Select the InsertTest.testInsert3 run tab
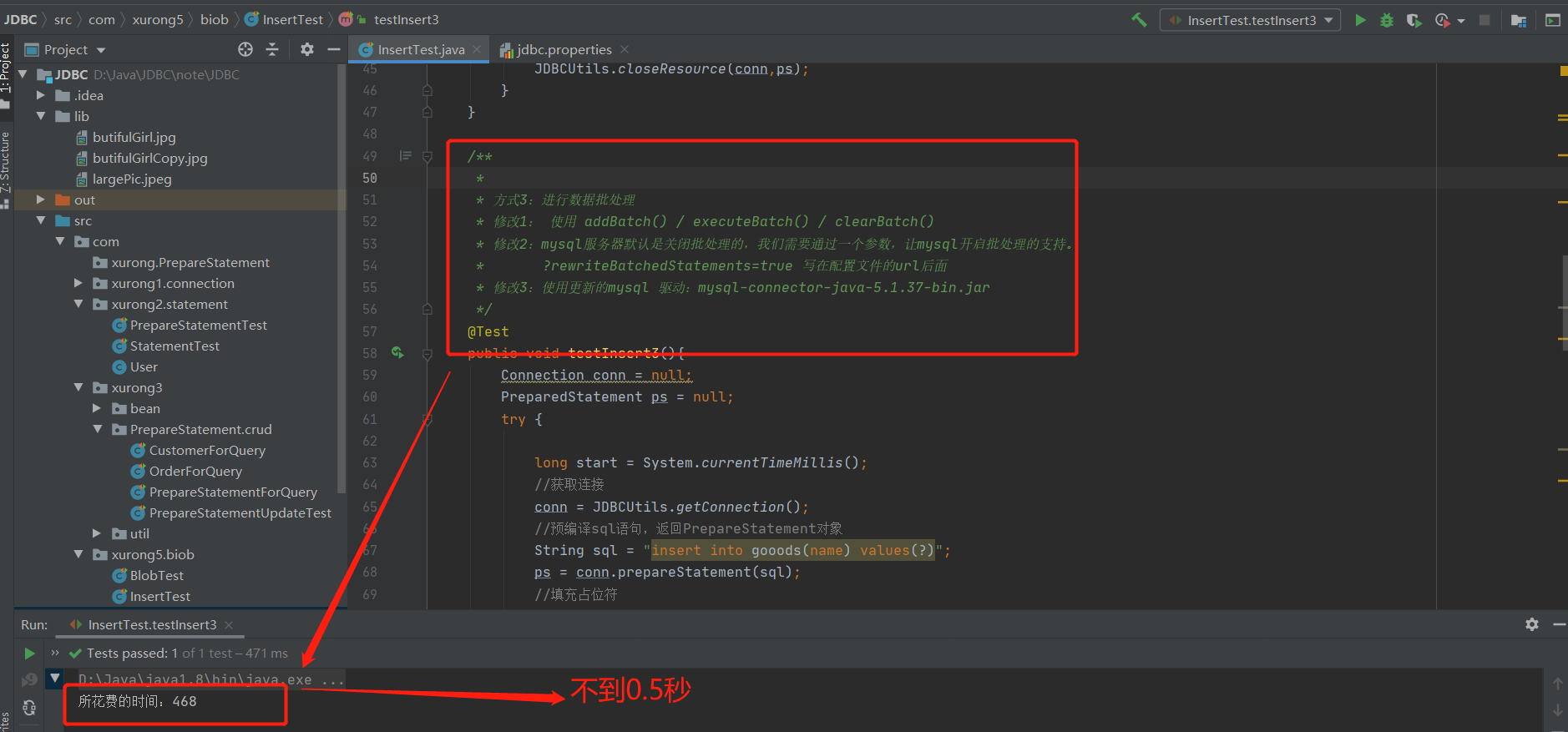Viewport: 1568px width, 732px height. (152, 624)
